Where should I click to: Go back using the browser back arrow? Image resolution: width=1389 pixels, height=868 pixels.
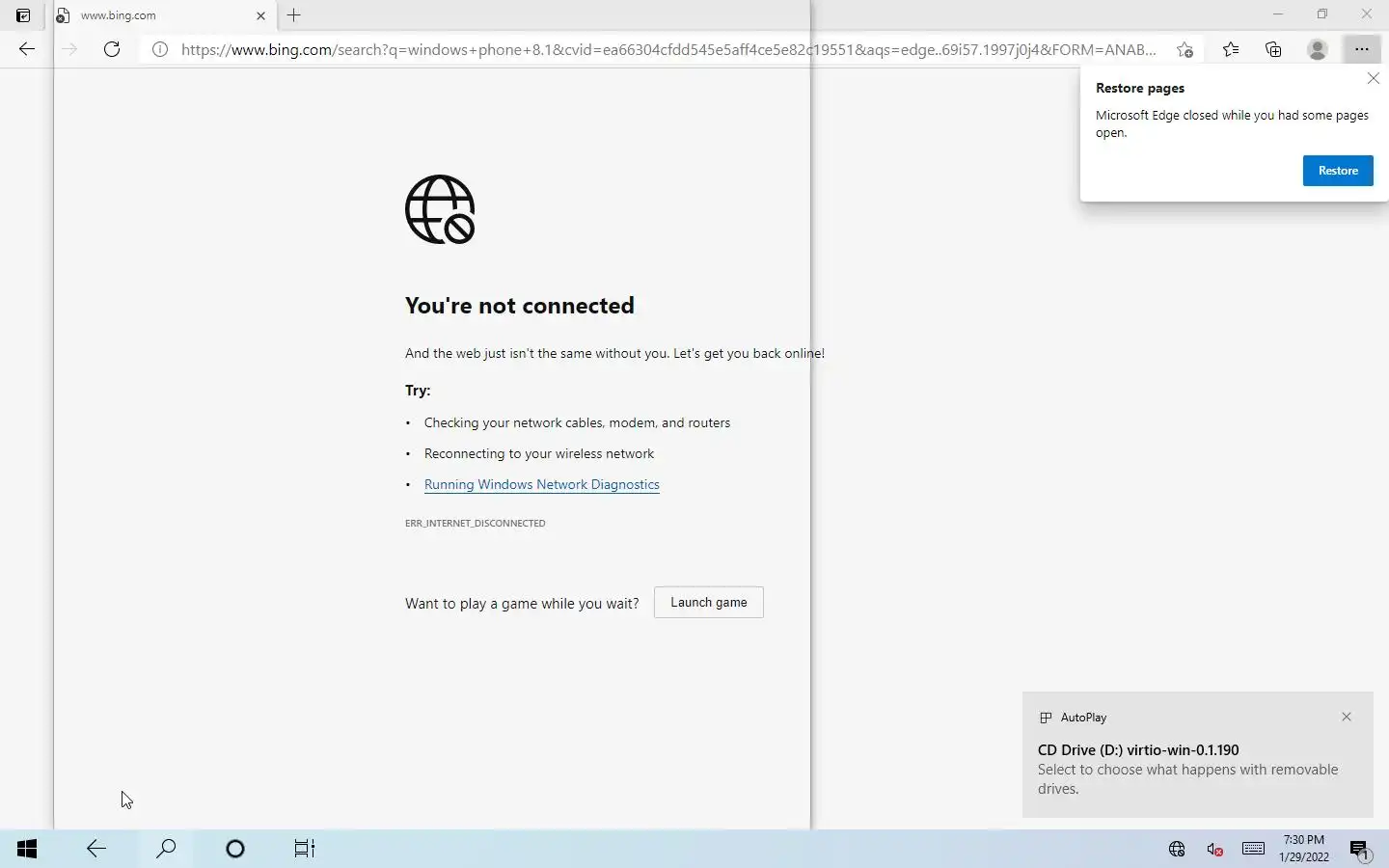[x=27, y=49]
